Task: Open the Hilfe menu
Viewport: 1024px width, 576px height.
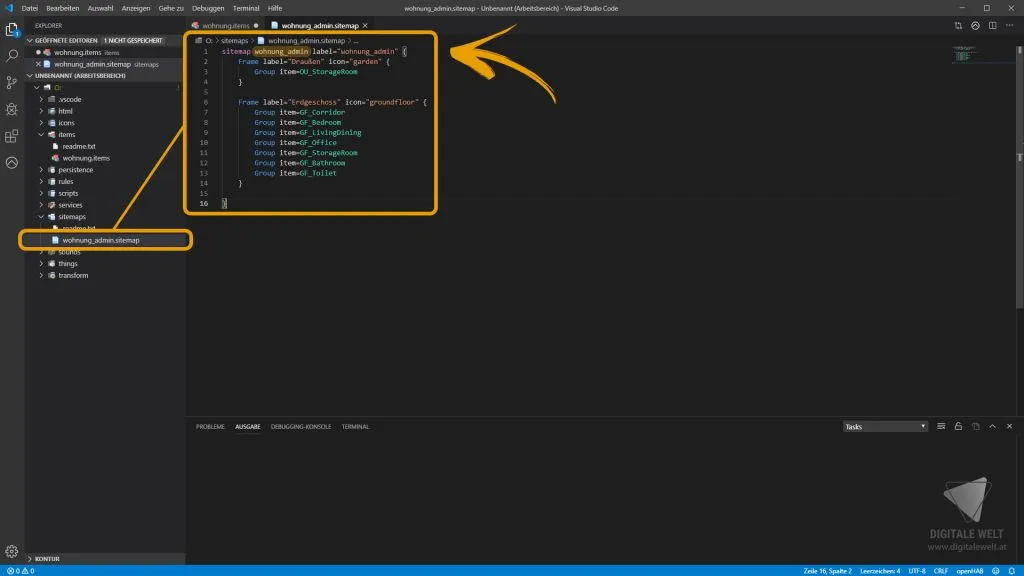Action: tap(275, 8)
